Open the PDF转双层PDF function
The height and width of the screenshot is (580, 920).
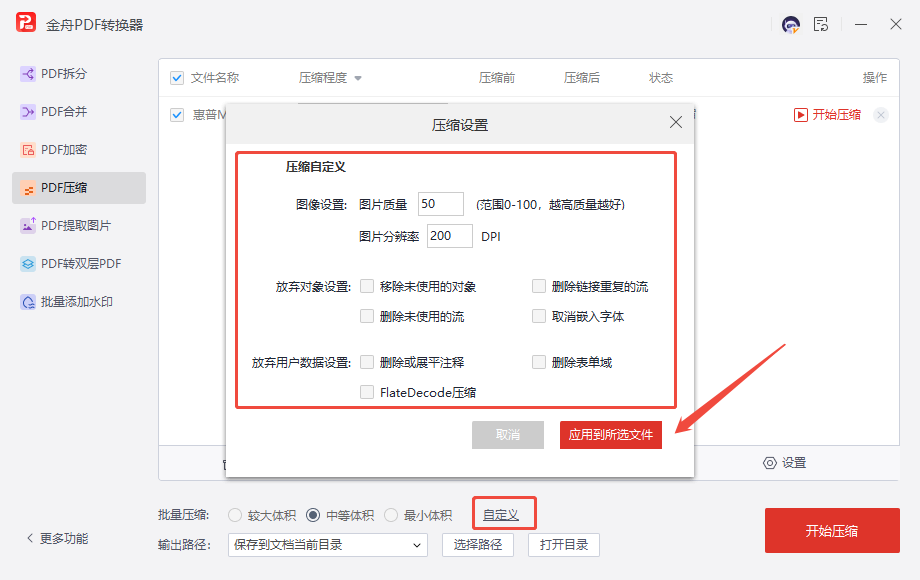[x=79, y=264]
